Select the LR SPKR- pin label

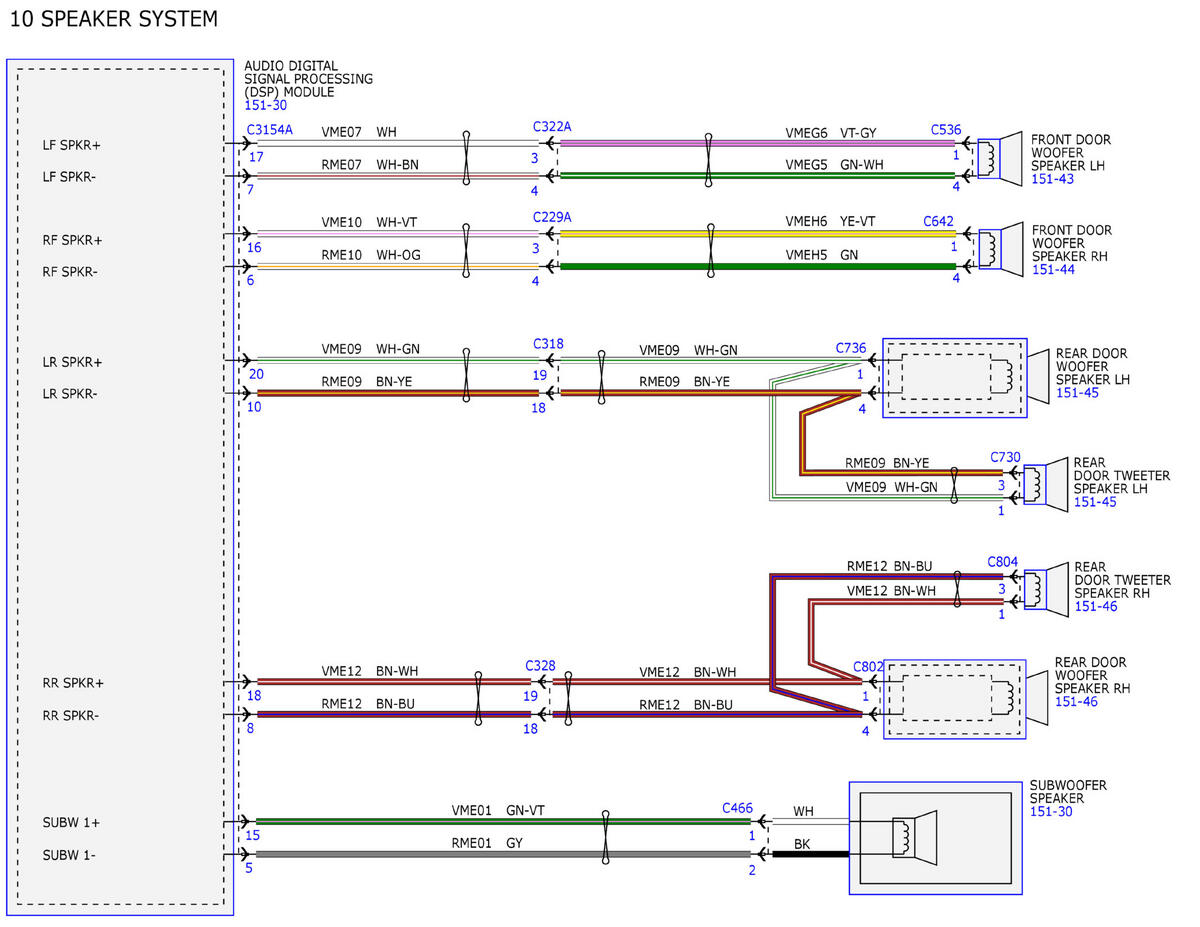71,394
